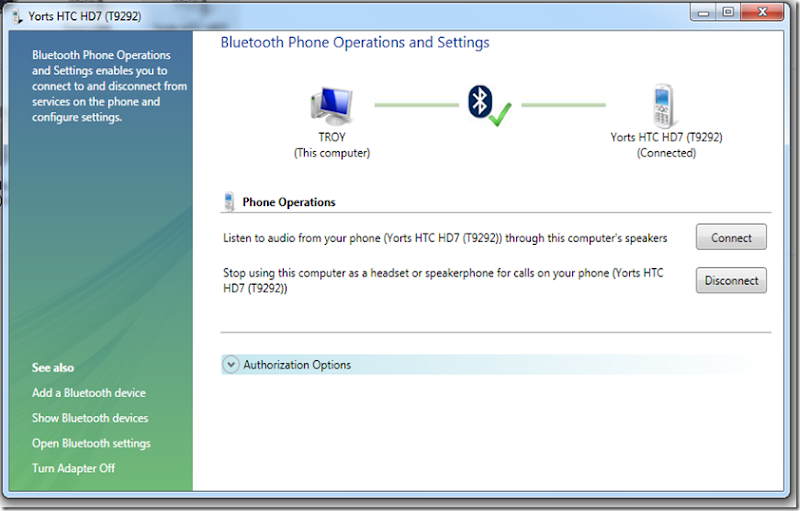Open the Show Bluetooth devices link
Viewport: 800px width, 511px height.
(90, 418)
